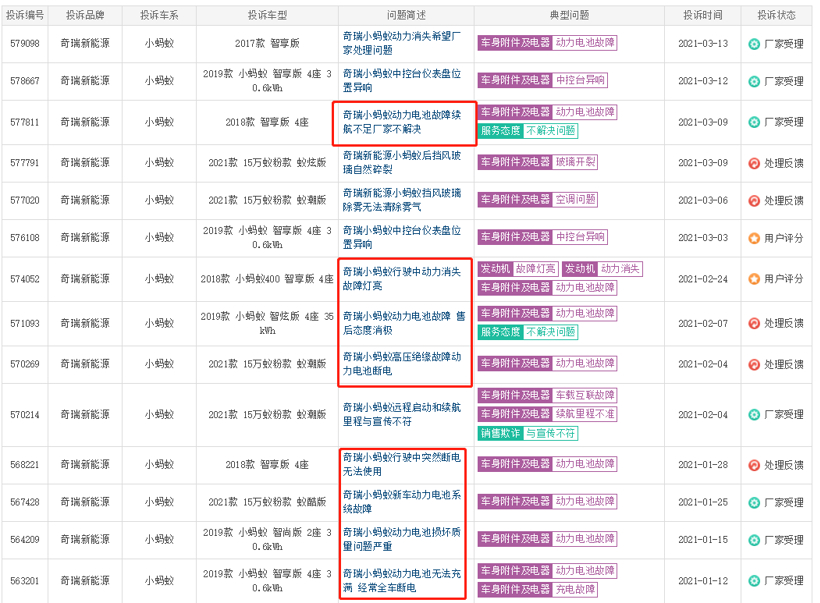Click status icon in row 577811
This screenshot has width=820, height=603.
[754, 122]
